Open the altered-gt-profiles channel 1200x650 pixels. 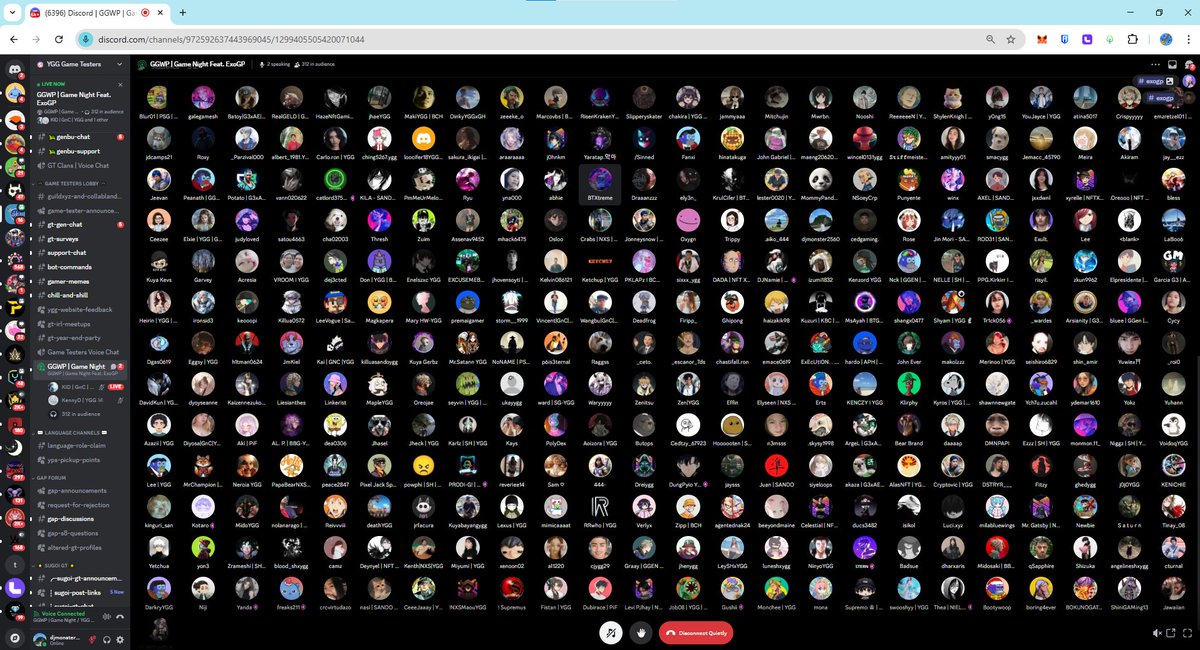pos(82,548)
